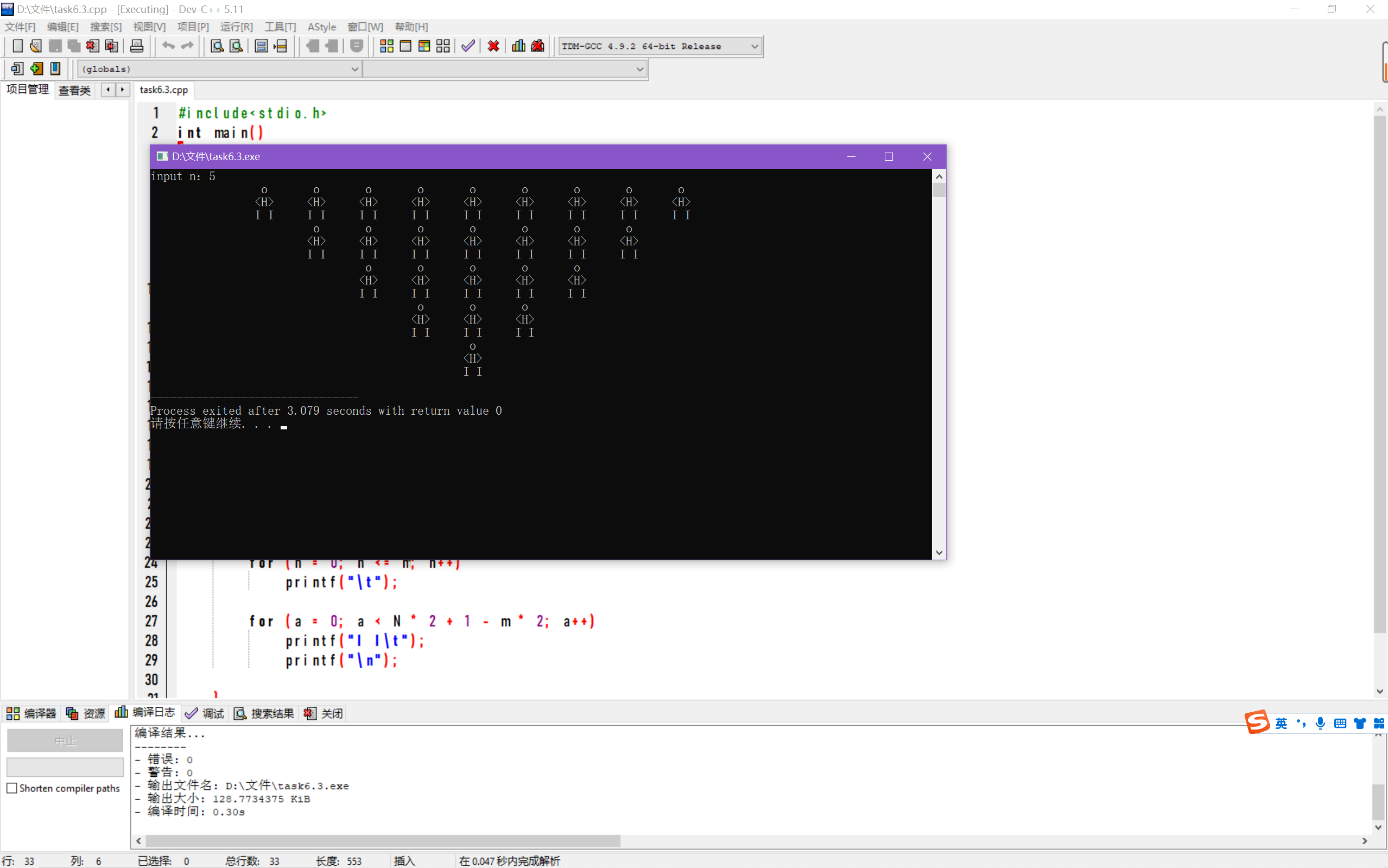Screen dimensions: 1388x868
Task: Expand the (globals) scope dropdown
Action: 354,69
